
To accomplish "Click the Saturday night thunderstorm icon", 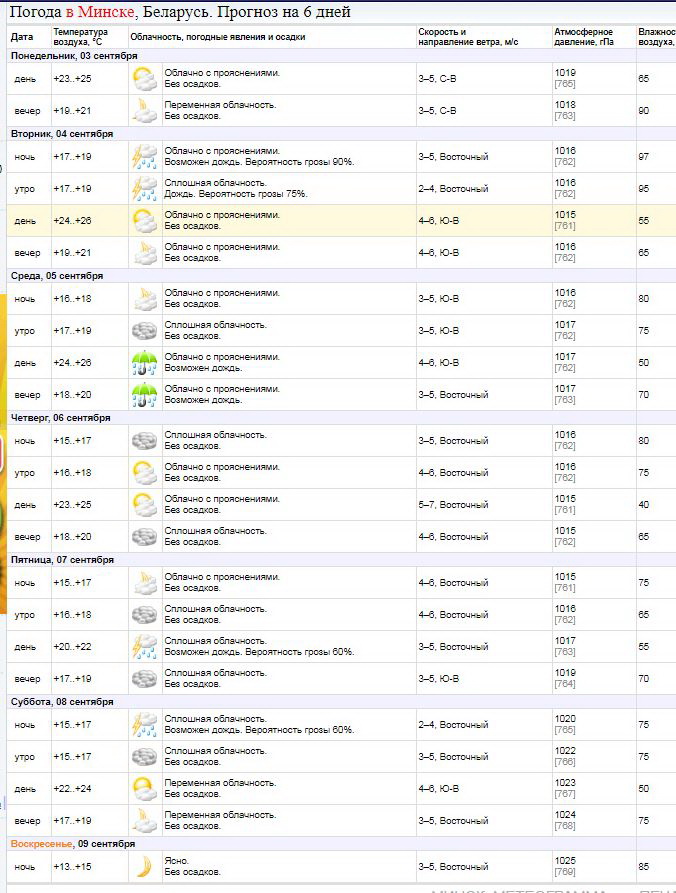I will tap(145, 725).
